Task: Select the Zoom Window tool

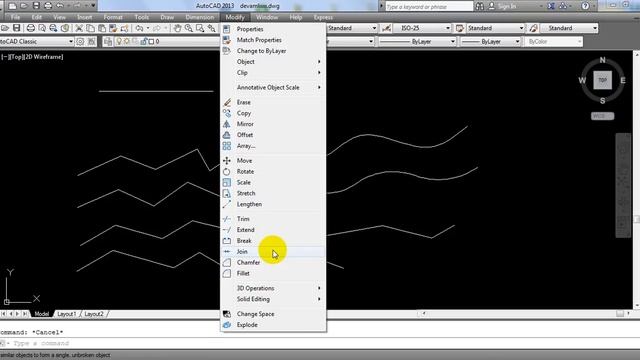Action: click(200, 28)
